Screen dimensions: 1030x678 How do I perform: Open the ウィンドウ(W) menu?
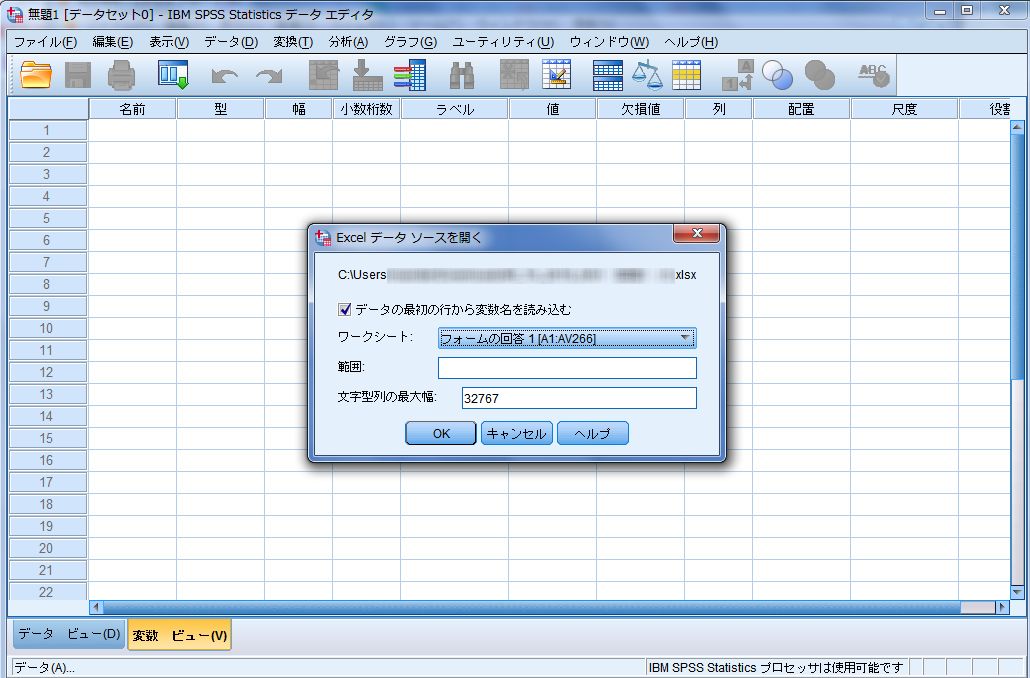609,42
